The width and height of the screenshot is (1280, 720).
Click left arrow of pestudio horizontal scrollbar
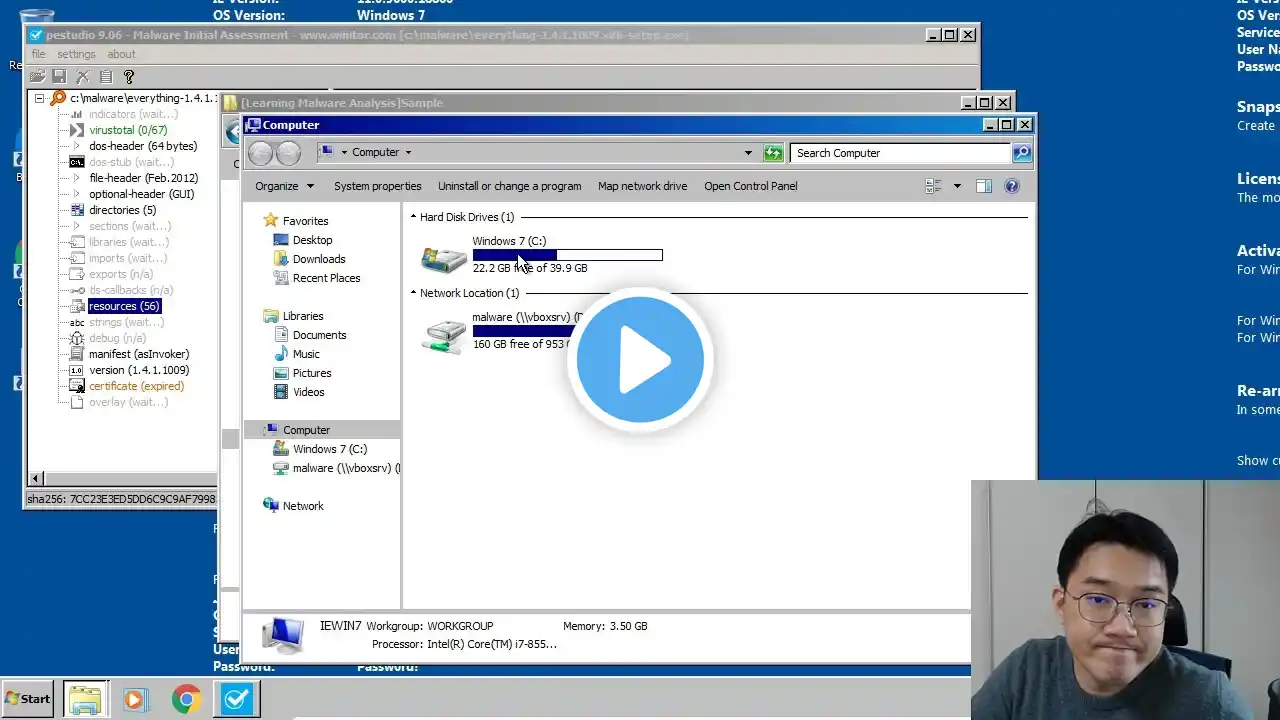36,479
